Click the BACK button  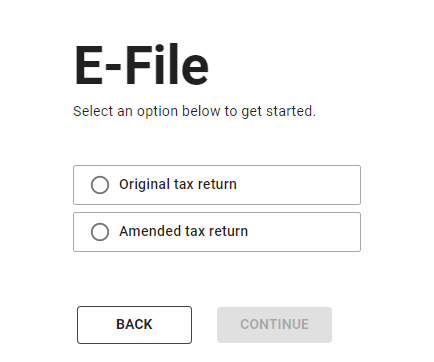click(x=134, y=325)
